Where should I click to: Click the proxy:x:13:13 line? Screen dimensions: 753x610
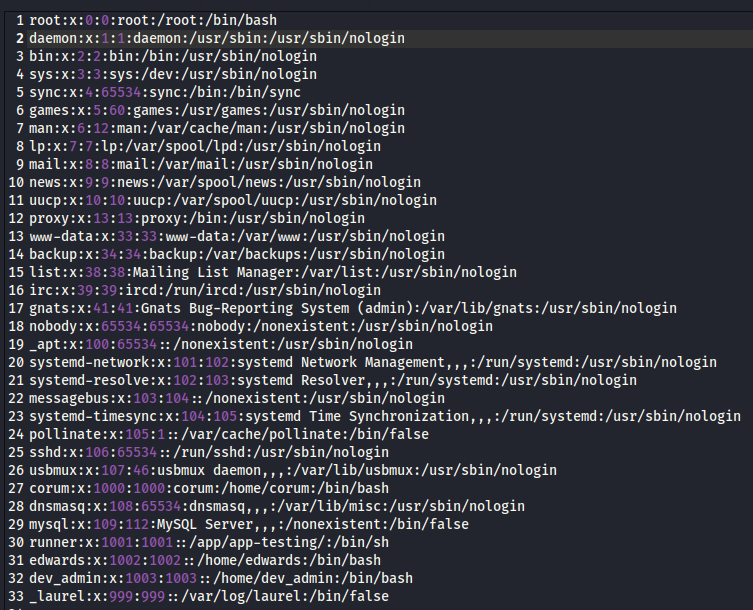click(x=197, y=218)
